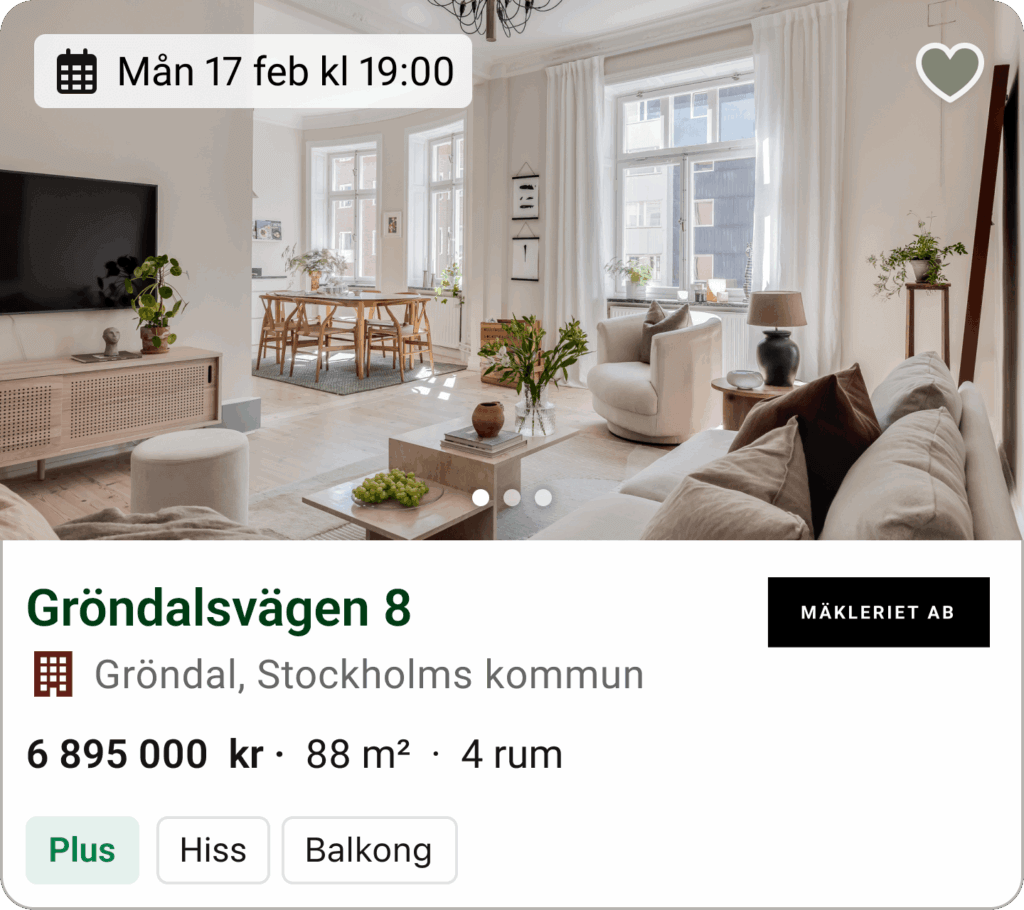This screenshot has height=910, width=1024.
Task: Click the wall-mounted TV in the photo
Action: [78, 242]
